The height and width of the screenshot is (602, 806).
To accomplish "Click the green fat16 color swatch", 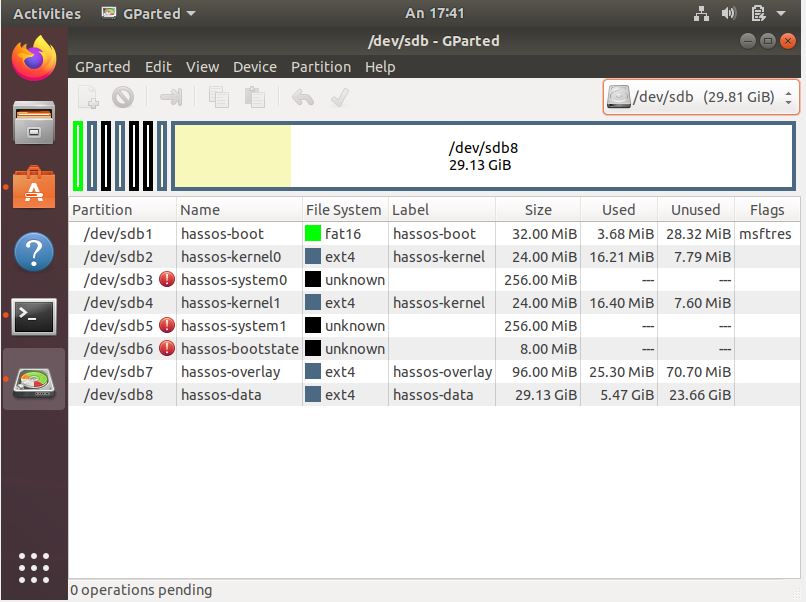I will 313,233.
